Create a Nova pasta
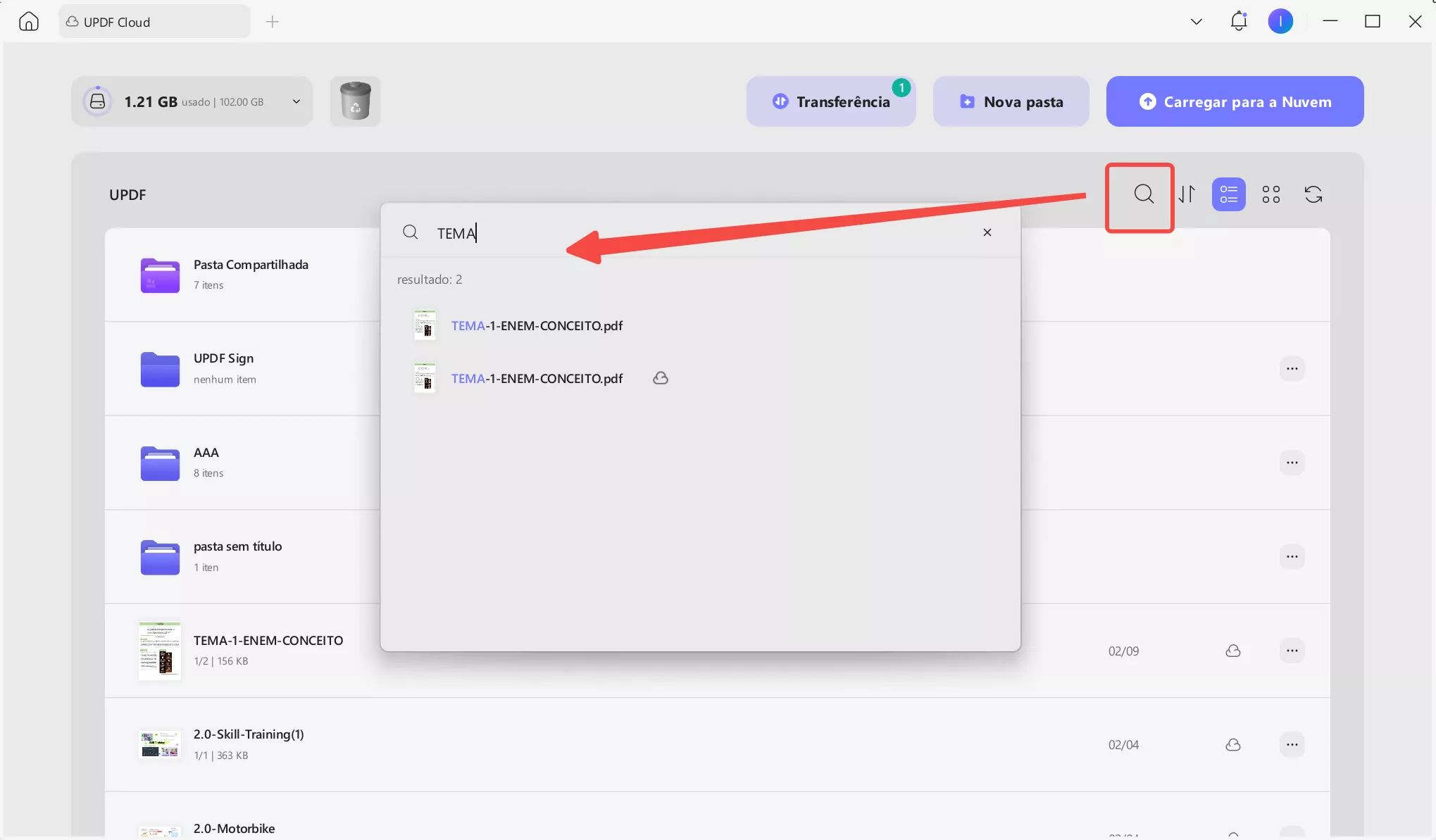The width and height of the screenshot is (1436, 840). [x=1011, y=101]
